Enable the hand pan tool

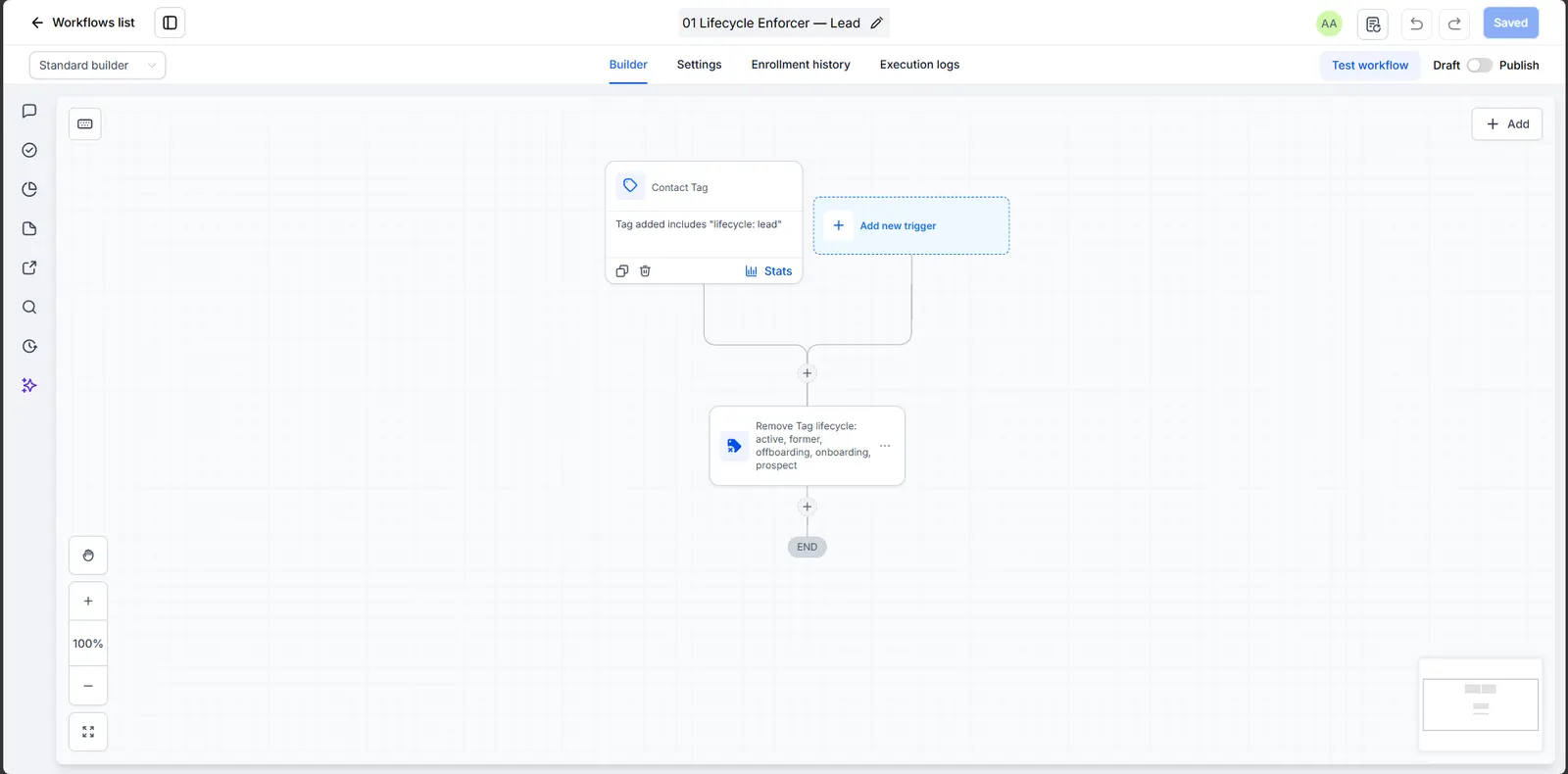tap(88, 556)
